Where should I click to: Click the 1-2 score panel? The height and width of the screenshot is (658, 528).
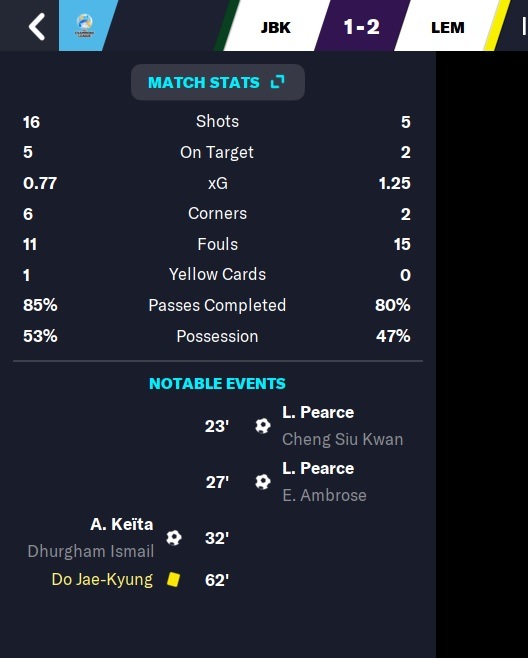361,26
